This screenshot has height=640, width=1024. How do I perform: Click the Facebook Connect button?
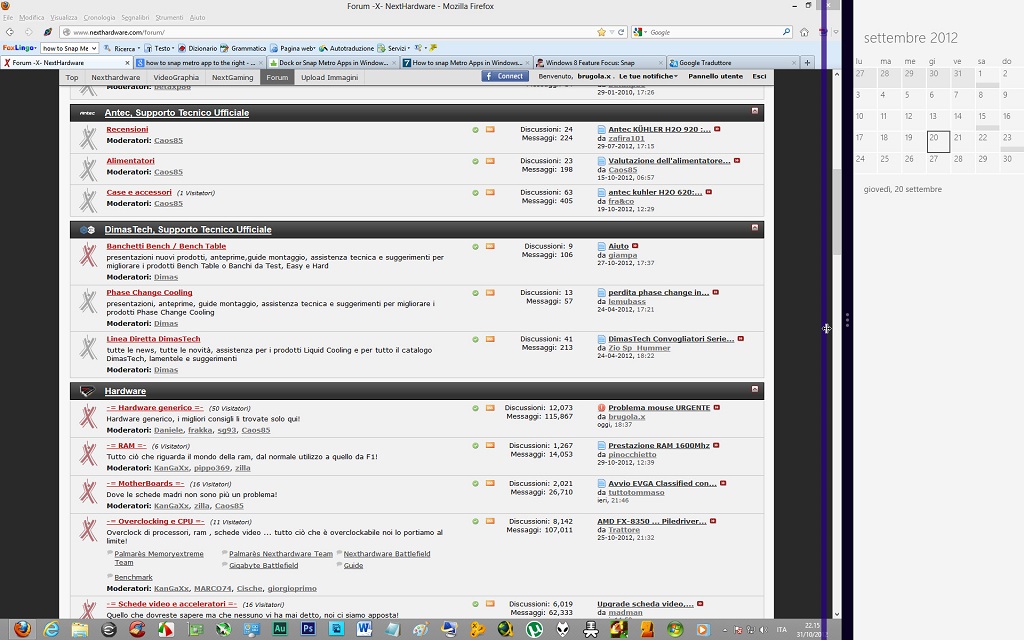pyautogui.click(x=505, y=76)
